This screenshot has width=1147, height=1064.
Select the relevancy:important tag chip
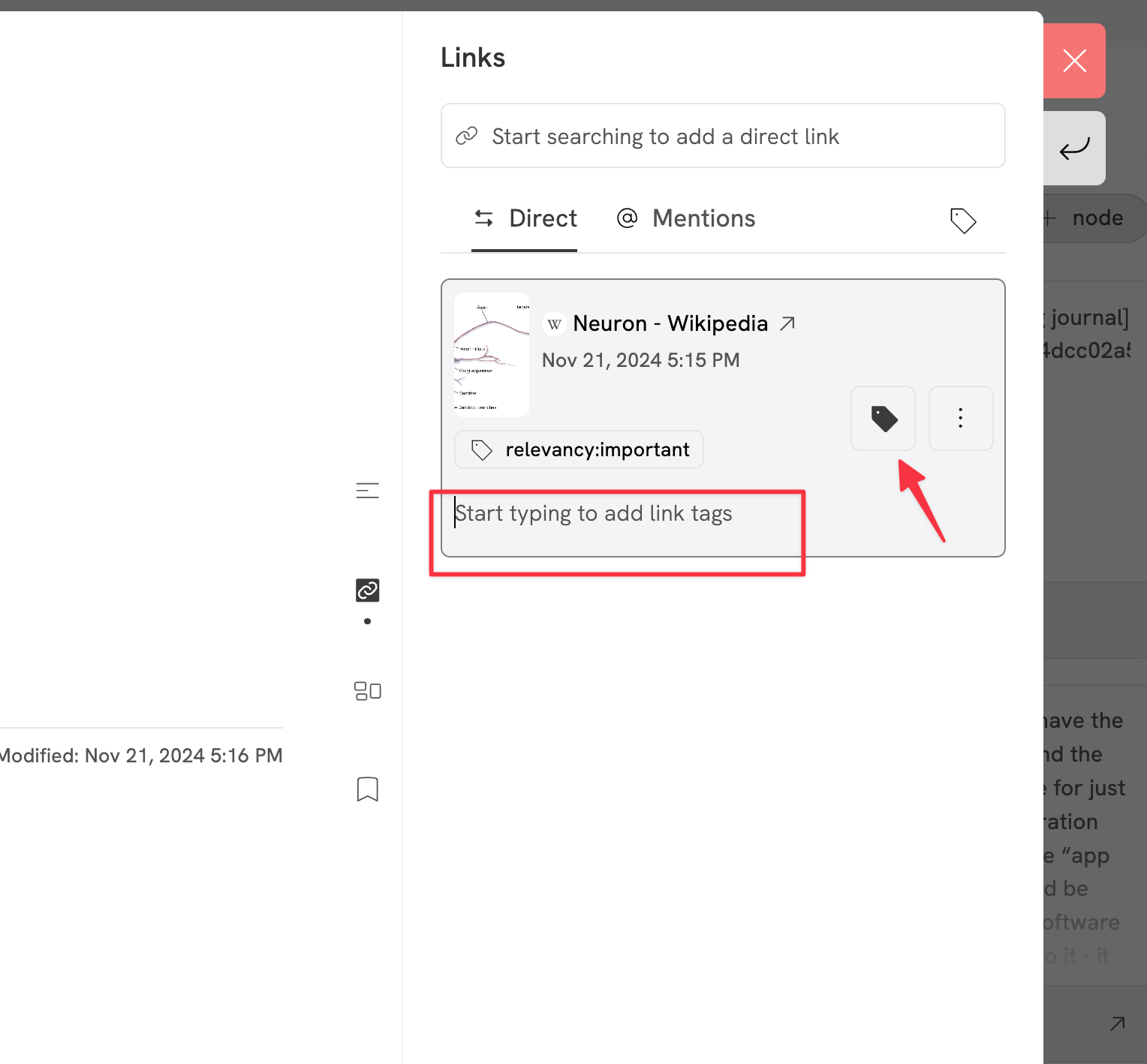[579, 449]
